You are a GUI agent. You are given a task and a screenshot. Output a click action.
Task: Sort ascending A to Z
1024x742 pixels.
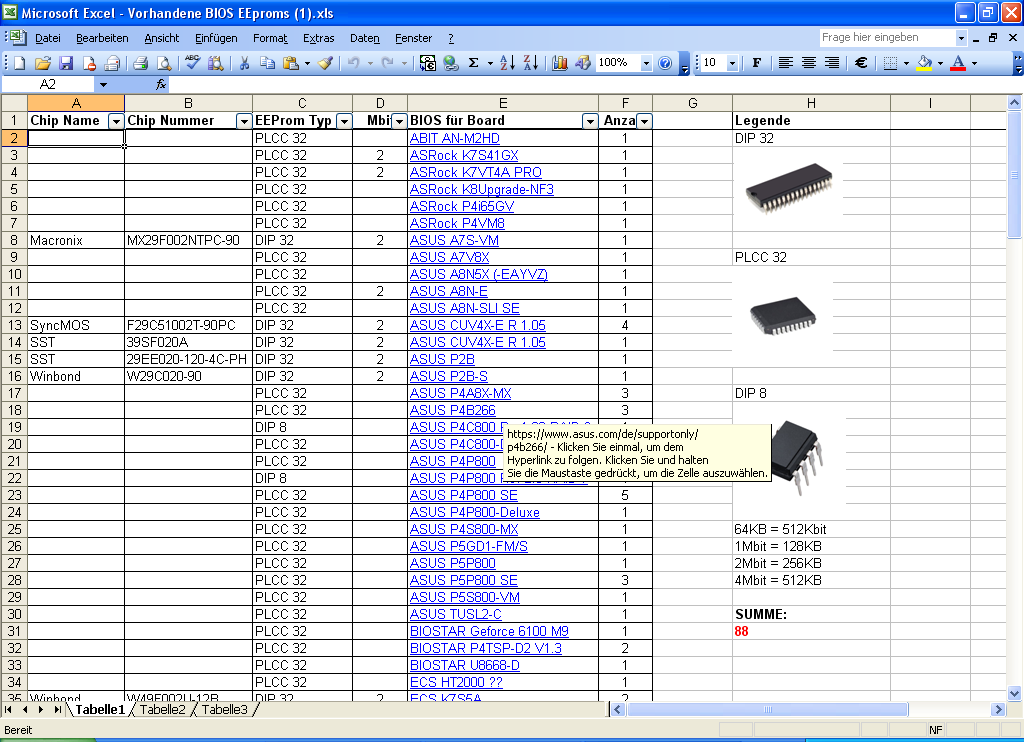[507, 63]
